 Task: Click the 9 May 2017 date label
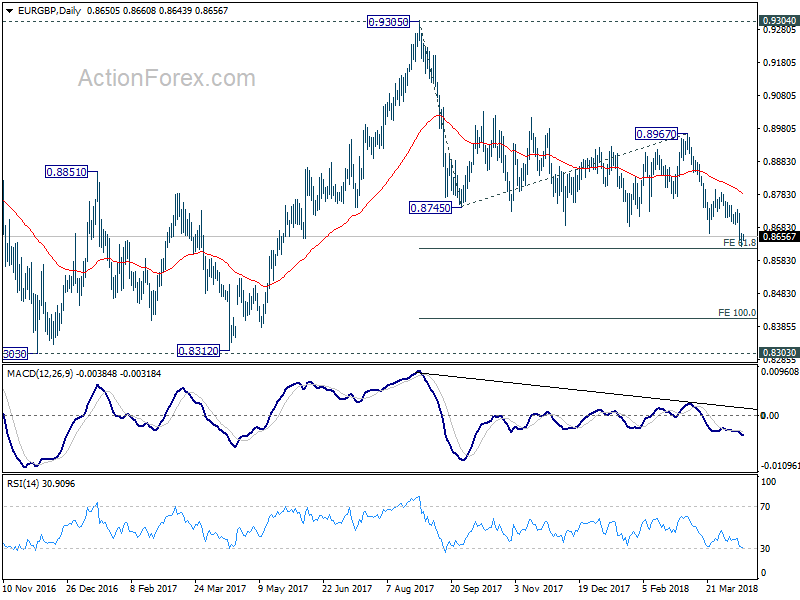pyautogui.click(x=283, y=588)
